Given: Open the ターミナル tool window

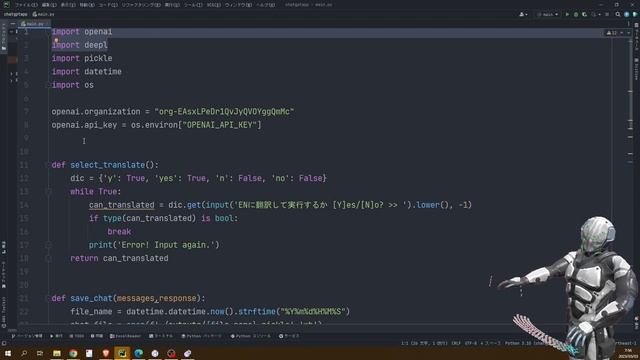Looking at the screenshot, I should pyautogui.click(x=161, y=336).
